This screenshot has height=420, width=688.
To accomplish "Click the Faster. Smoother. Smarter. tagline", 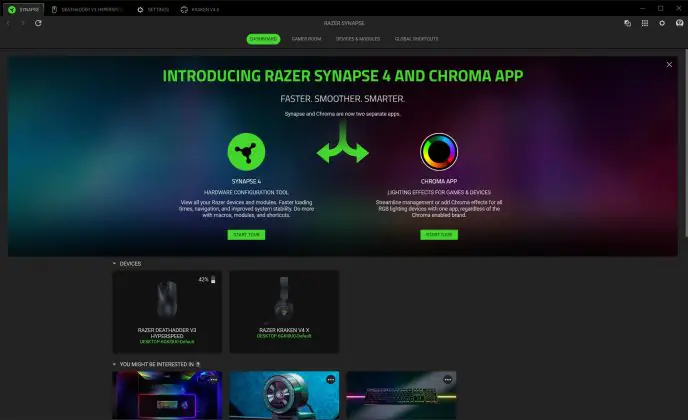I will (x=342, y=99).
